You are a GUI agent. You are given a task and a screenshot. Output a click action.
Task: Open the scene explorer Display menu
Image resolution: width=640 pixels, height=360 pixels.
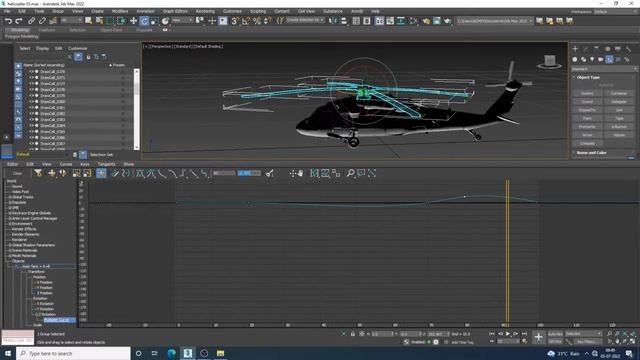pos(42,48)
